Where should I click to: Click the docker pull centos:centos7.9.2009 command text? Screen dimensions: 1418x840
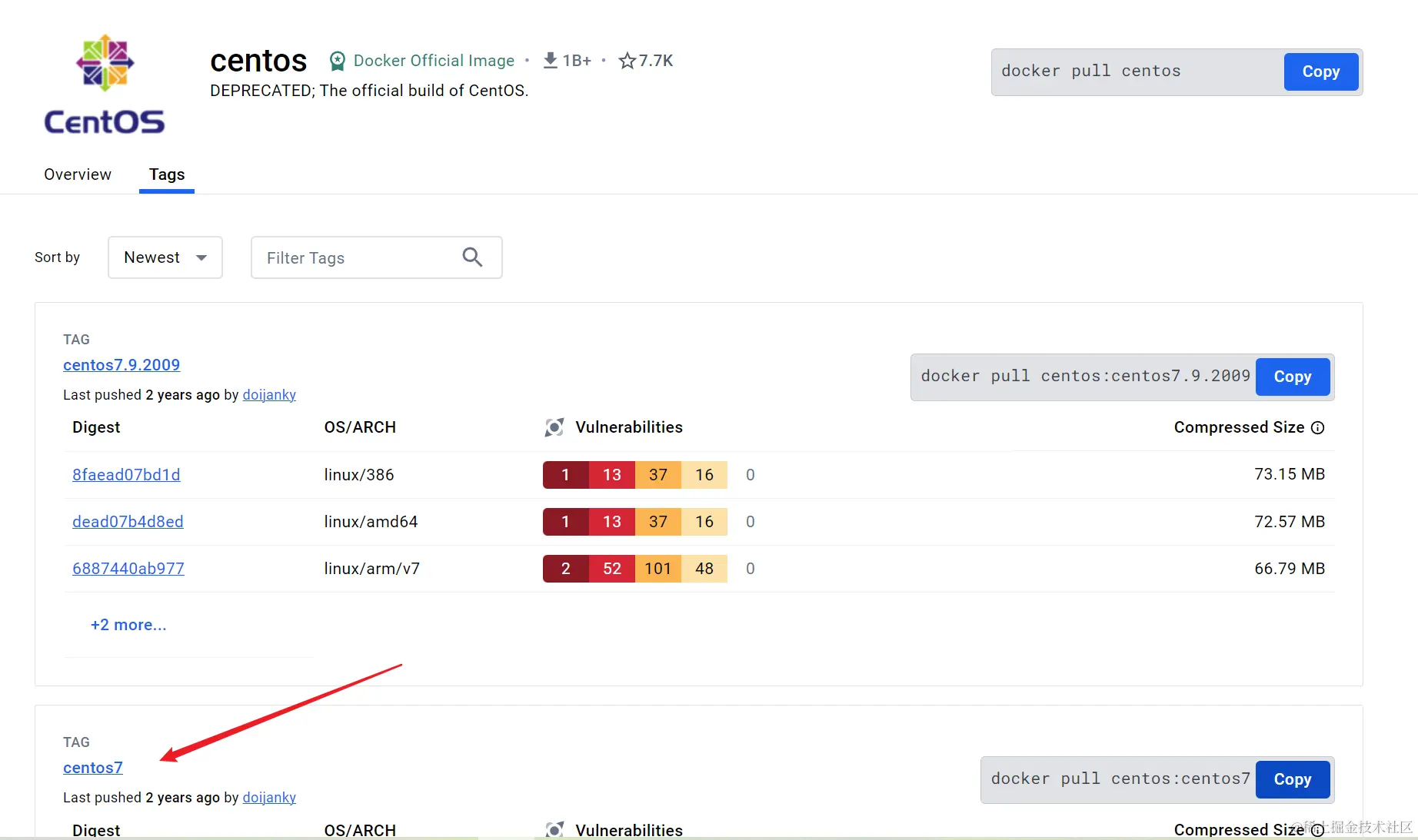(x=1086, y=377)
